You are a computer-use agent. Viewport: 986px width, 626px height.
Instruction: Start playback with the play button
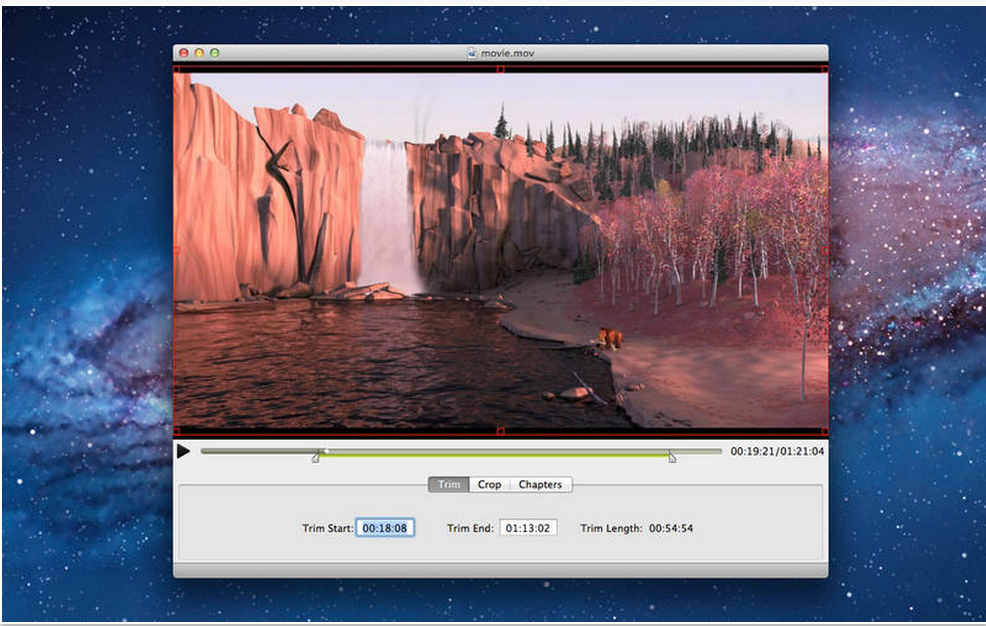(x=183, y=451)
